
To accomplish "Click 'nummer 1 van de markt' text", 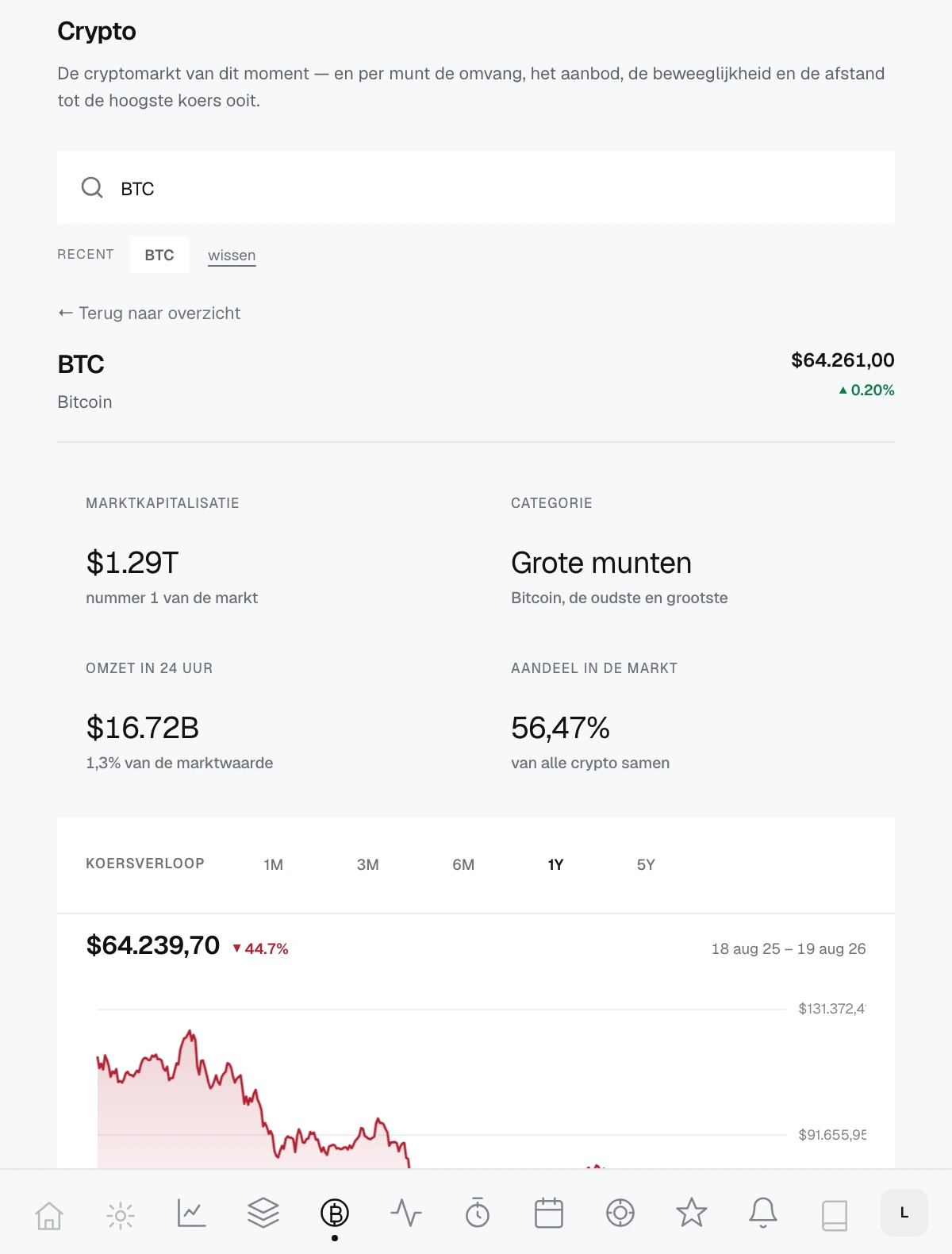I will pyautogui.click(x=172, y=598).
